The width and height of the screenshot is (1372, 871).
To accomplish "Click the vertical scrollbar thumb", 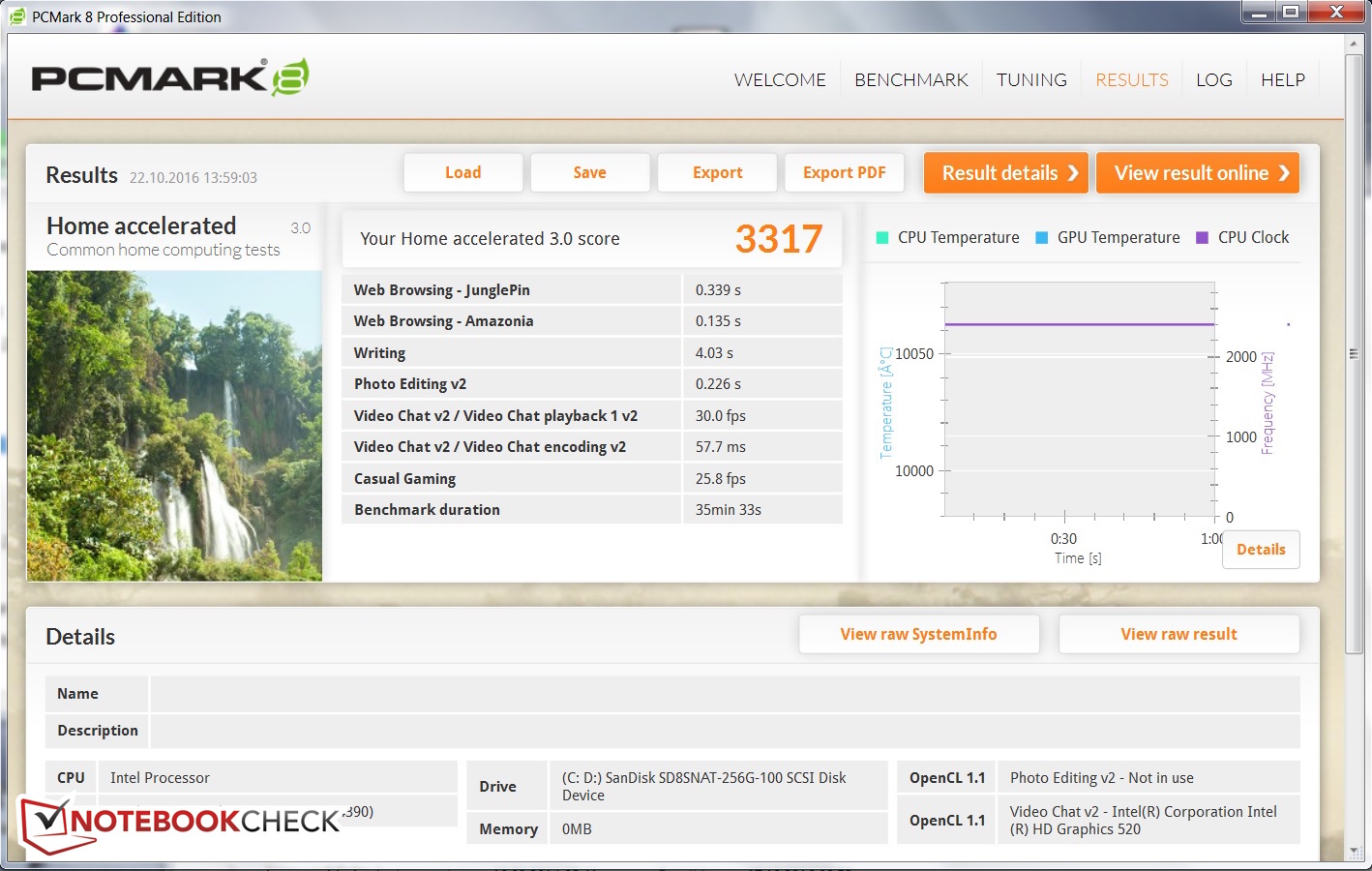I will click(1354, 354).
